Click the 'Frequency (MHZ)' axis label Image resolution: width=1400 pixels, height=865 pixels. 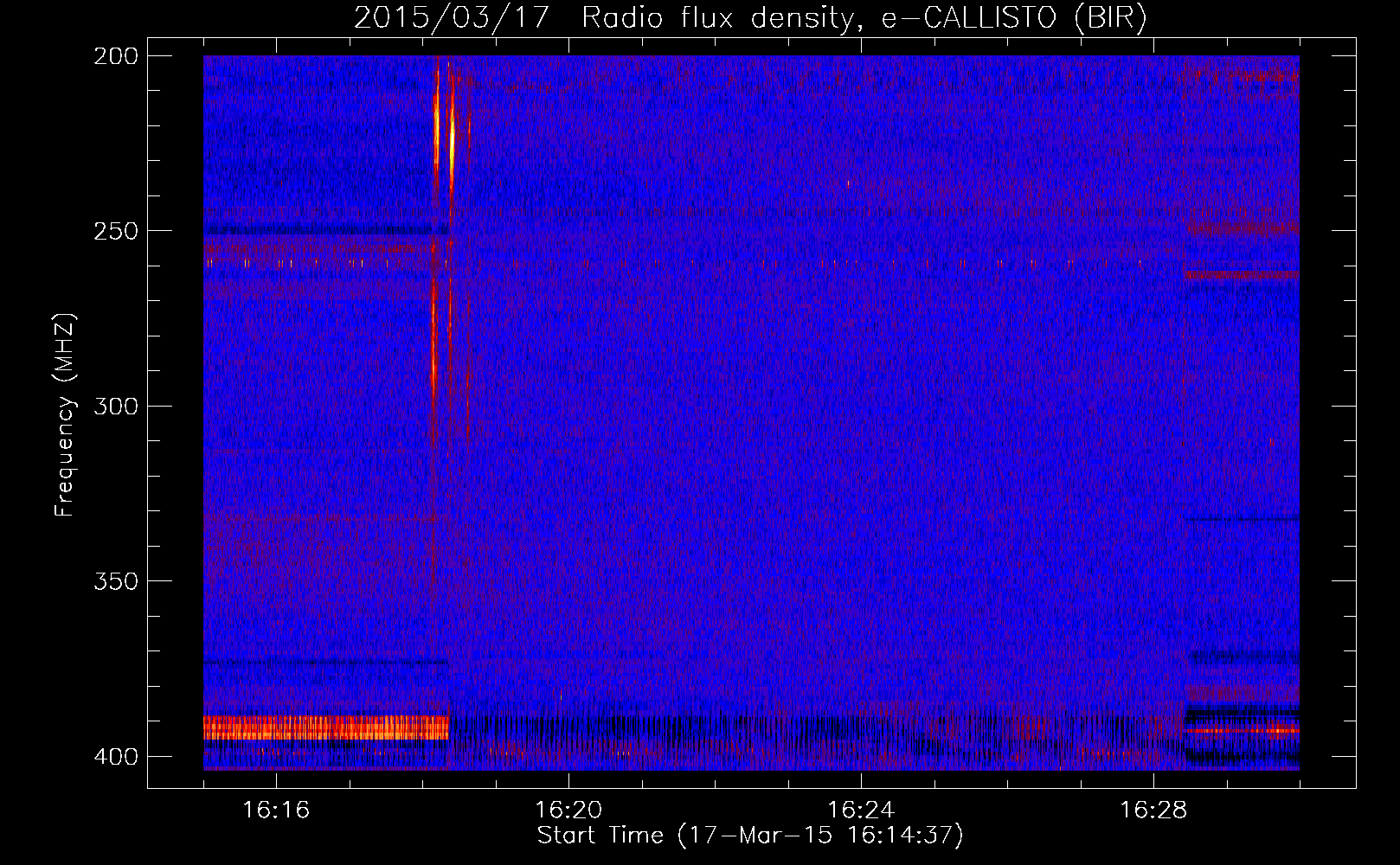click(65, 415)
